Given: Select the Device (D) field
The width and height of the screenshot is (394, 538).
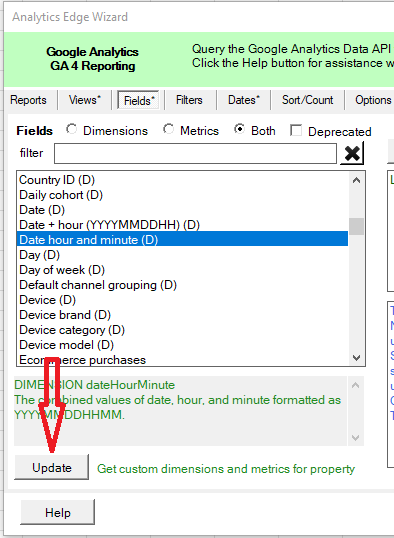Looking at the screenshot, I should [x=182, y=300].
